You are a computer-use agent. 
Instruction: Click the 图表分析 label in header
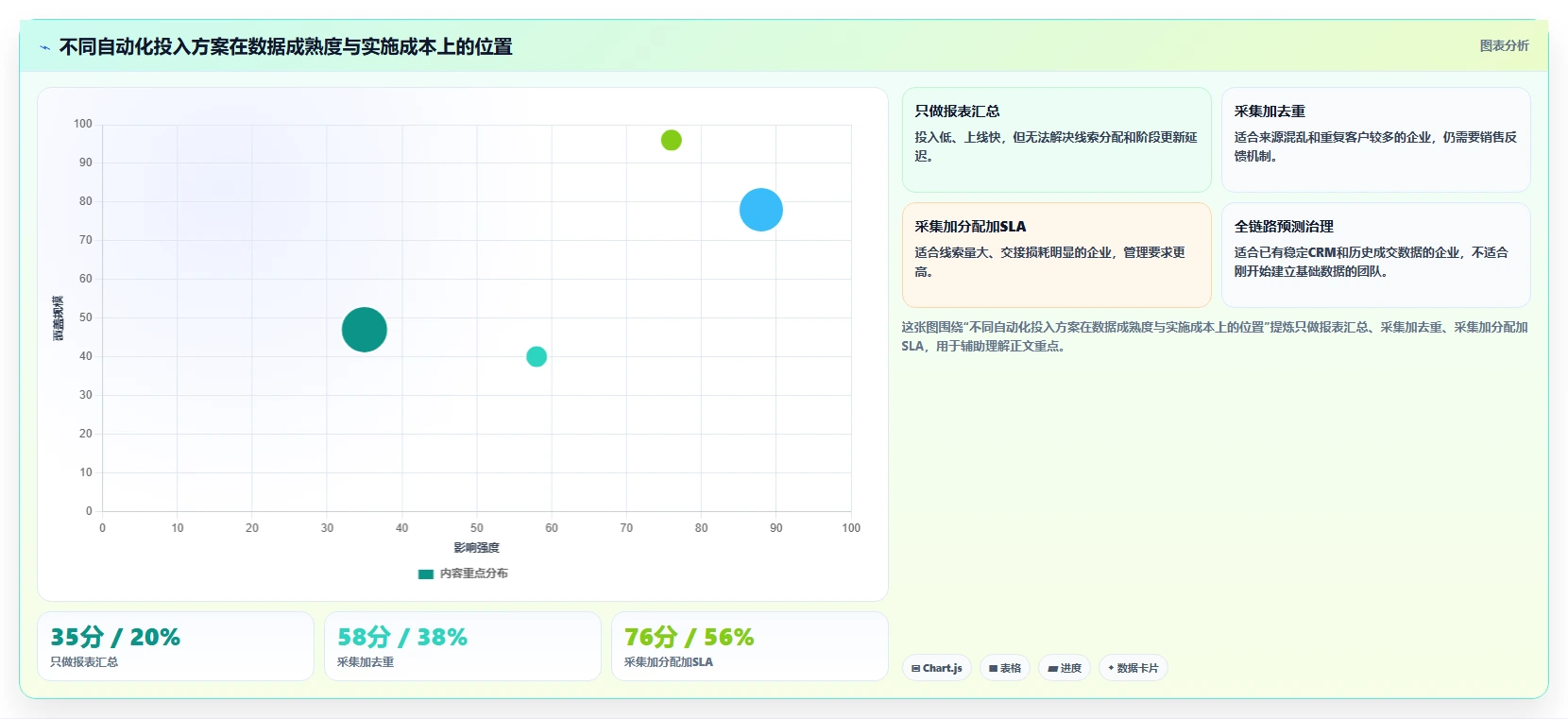click(1504, 45)
